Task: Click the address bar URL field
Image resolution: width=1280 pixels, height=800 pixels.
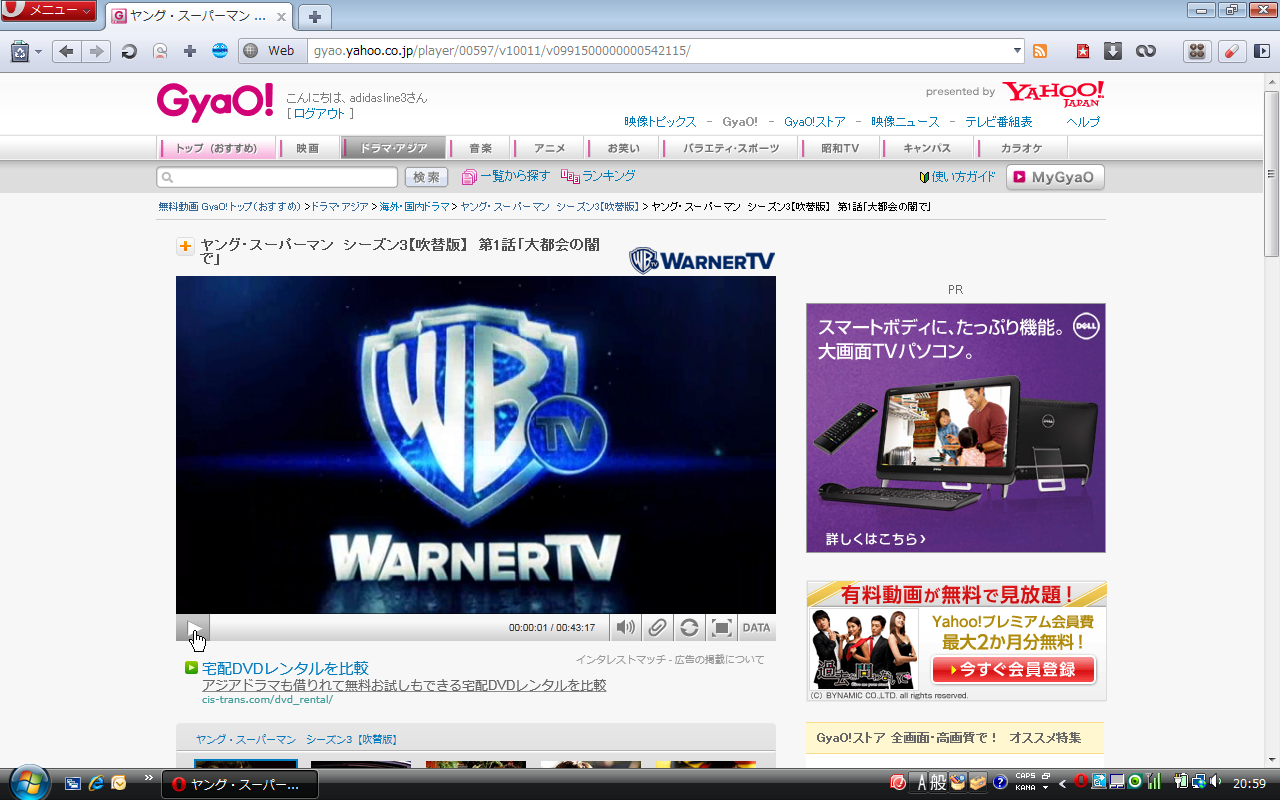Action: (x=660, y=51)
